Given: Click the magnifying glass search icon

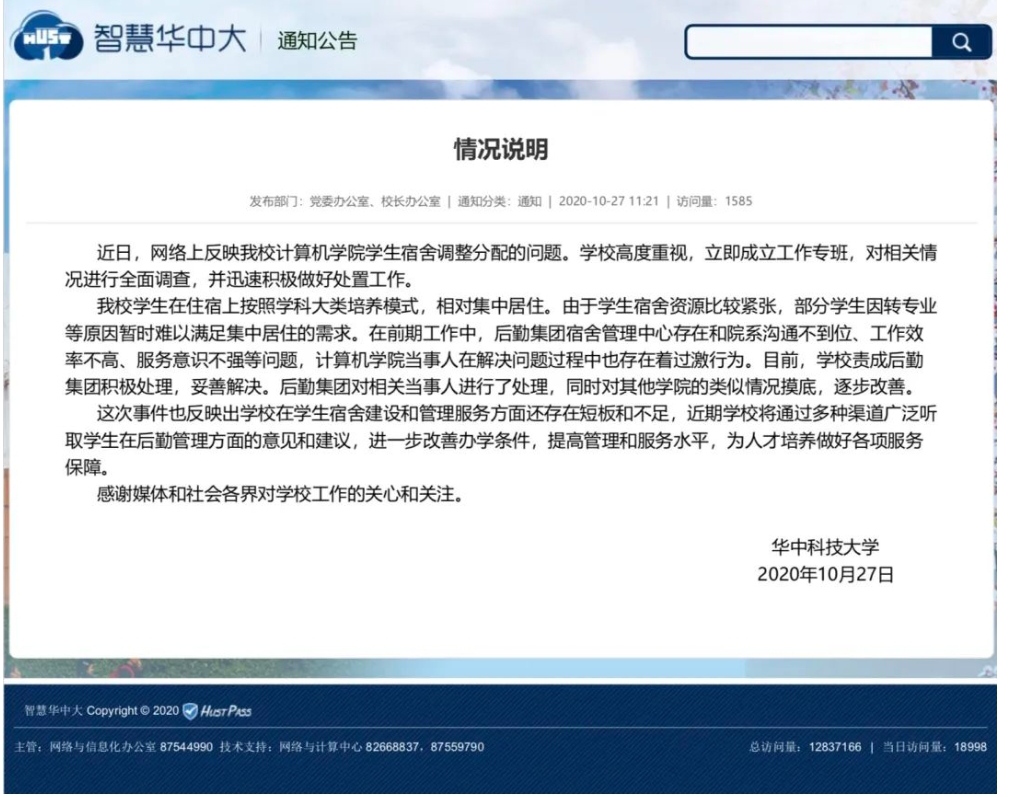Looking at the screenshot, I should click(x=961, y=42).
